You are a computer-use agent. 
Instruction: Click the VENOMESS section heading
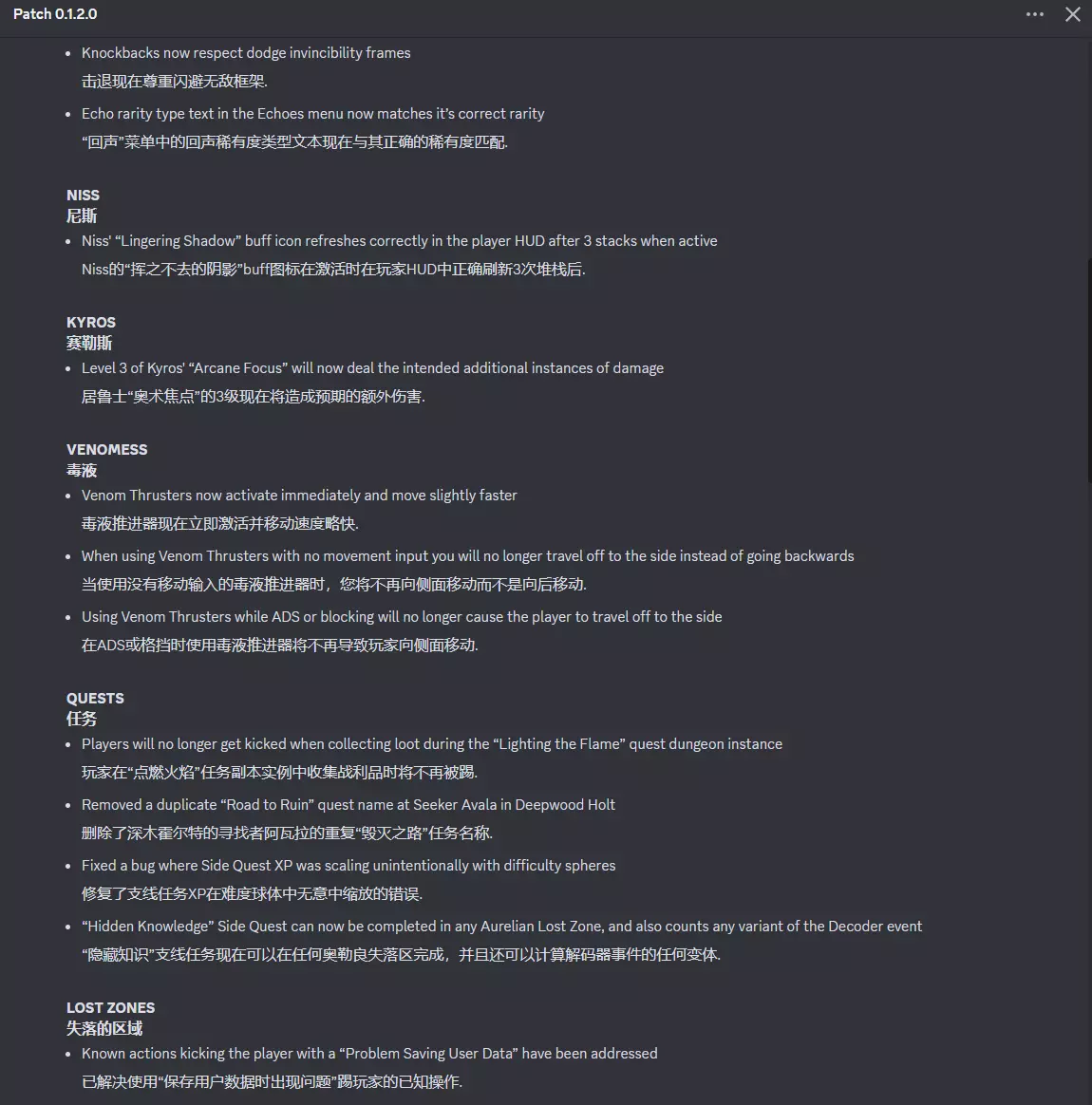click(106, 450)
